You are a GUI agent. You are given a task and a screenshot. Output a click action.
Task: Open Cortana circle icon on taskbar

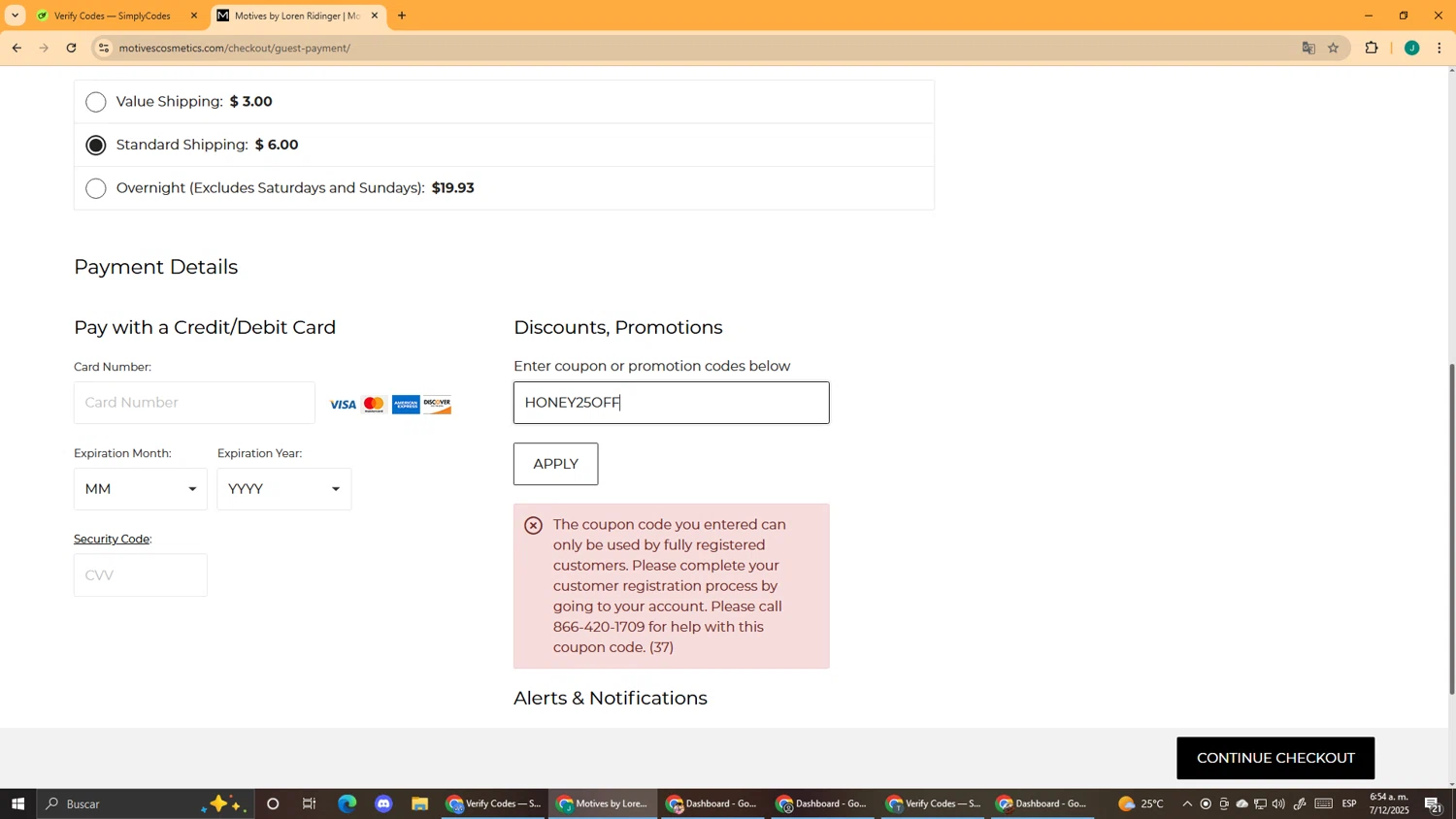(x=273, y=803)
